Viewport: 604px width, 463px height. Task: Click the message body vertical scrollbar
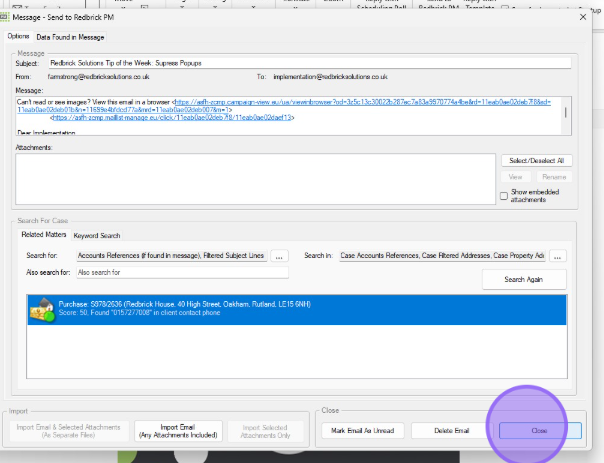click(x=565, y=110)
